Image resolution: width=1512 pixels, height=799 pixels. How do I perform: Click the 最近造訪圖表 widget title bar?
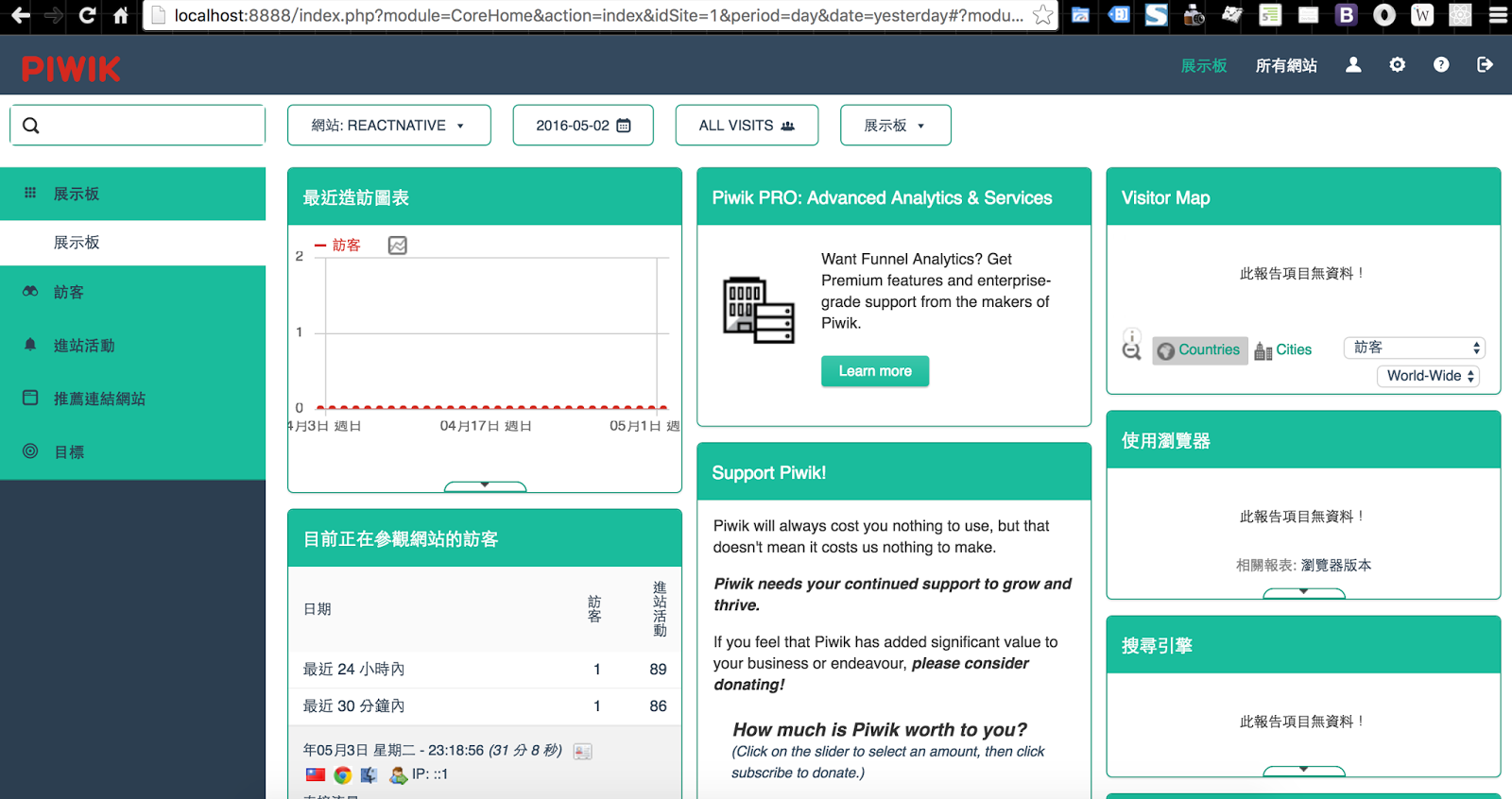[x=485, y=197]
